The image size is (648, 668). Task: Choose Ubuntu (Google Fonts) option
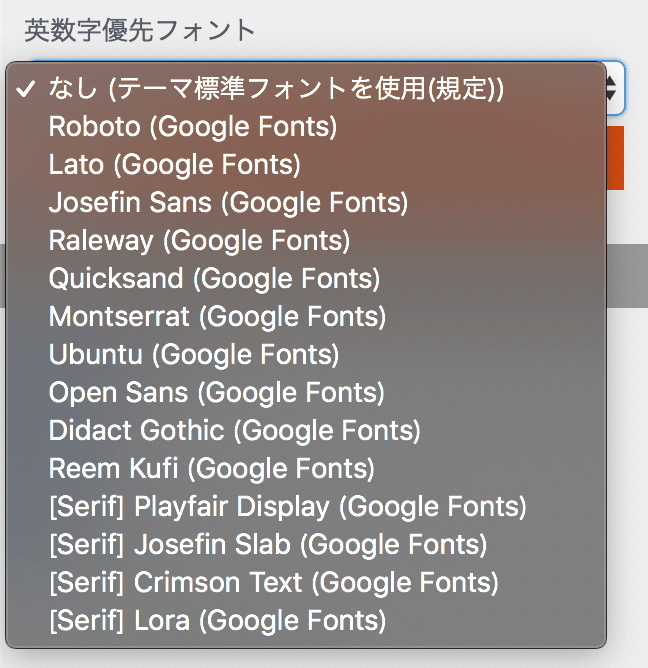pos(193,355)
